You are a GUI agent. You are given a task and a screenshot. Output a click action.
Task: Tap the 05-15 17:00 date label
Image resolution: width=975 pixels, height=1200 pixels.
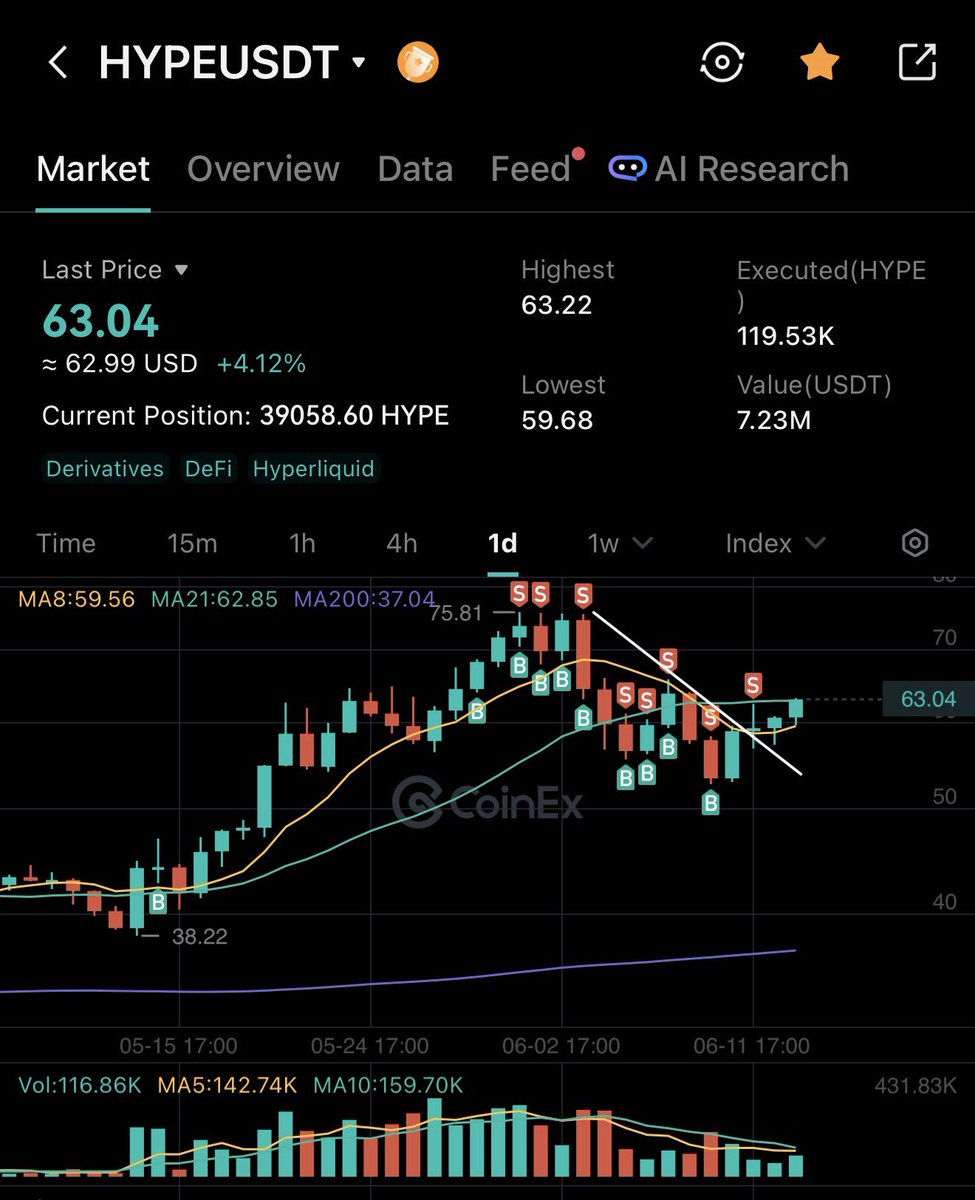[x=178, y=1046]
